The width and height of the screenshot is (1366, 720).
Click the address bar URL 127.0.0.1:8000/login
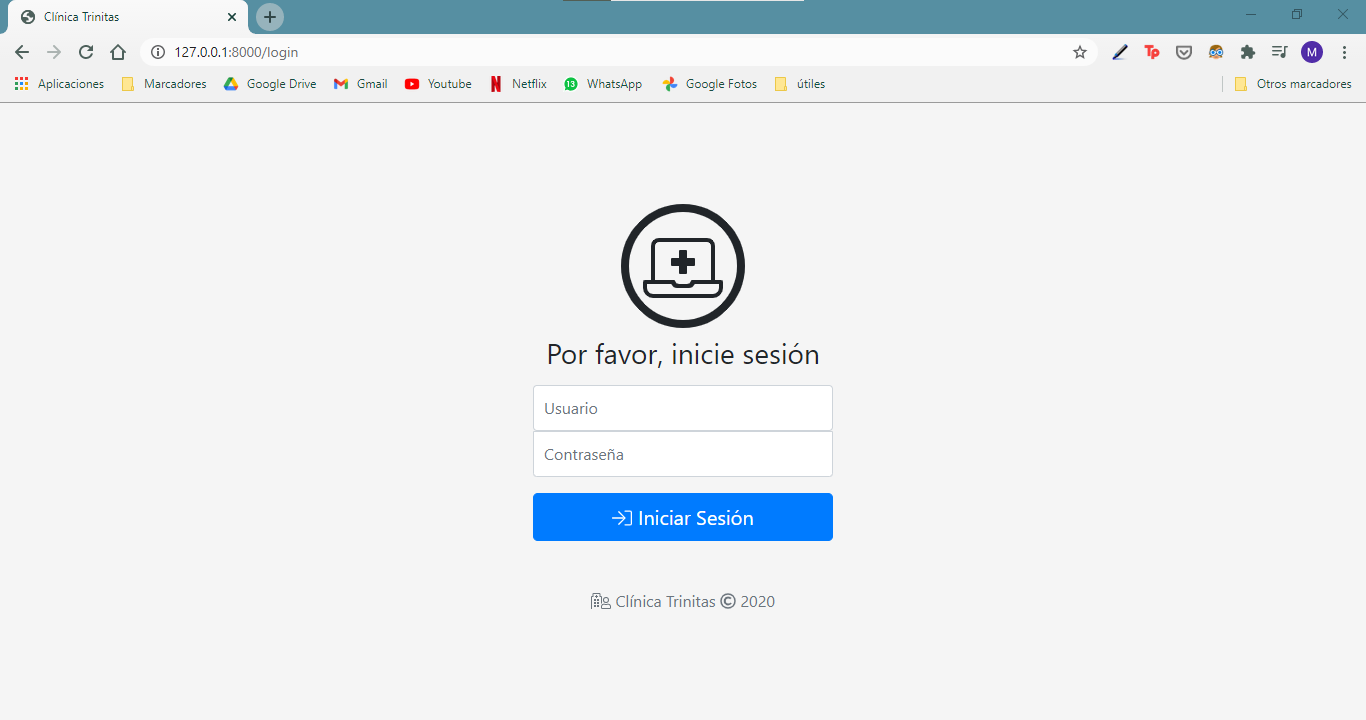coord(236,52)
